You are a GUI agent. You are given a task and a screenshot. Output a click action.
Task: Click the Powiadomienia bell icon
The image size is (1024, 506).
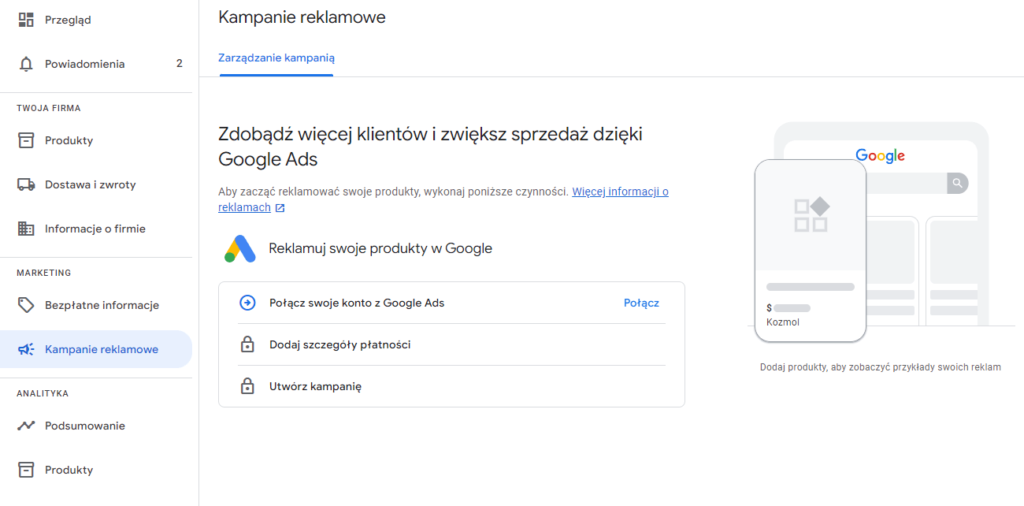26,64
